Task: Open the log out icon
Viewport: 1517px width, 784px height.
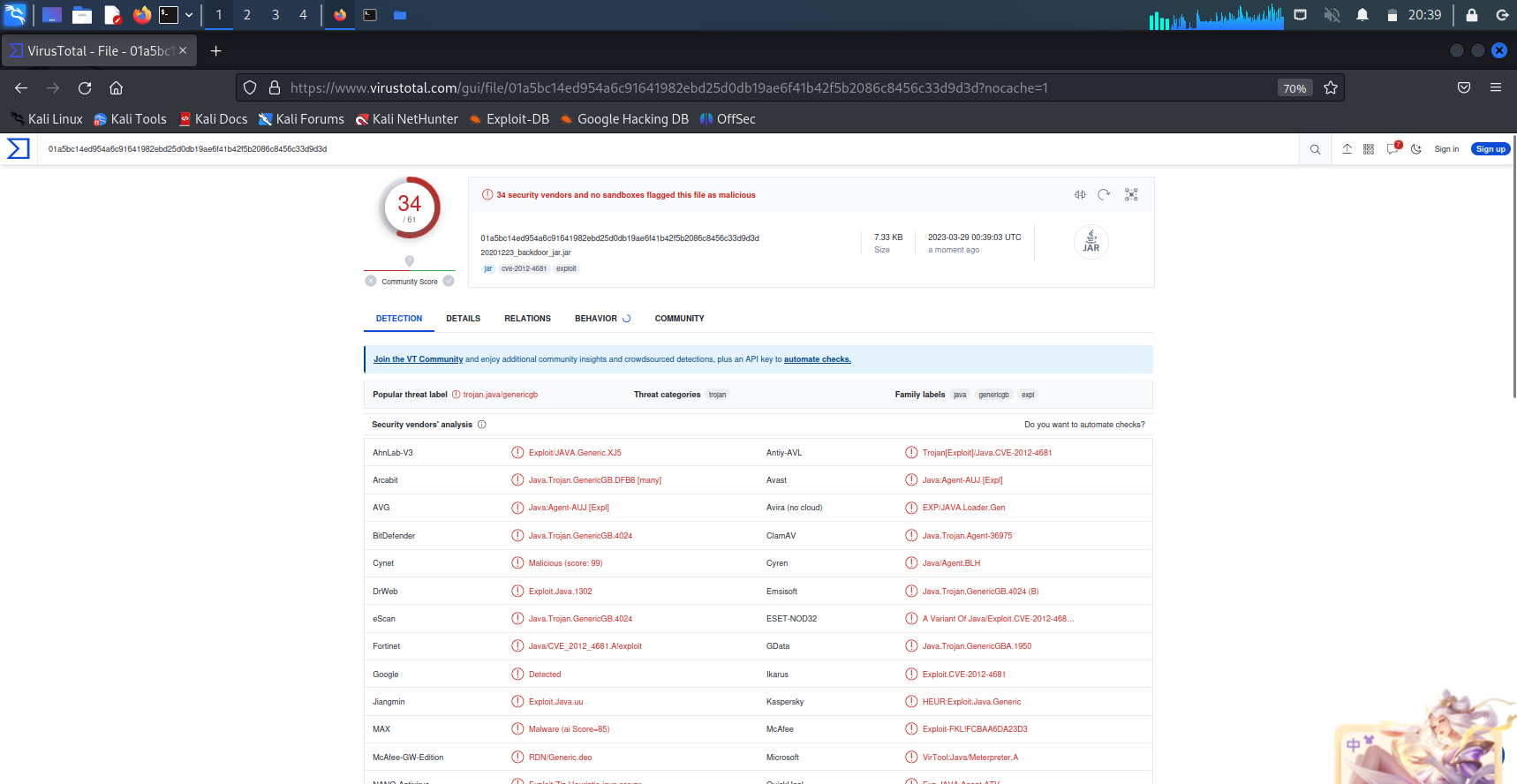Action: (1502, 15)
